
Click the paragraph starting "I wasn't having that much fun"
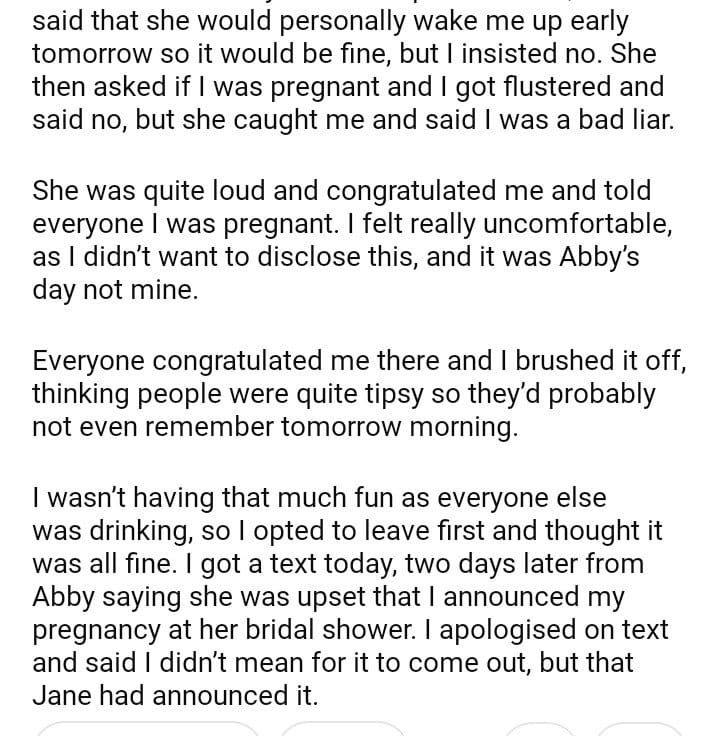pos(350,596)
